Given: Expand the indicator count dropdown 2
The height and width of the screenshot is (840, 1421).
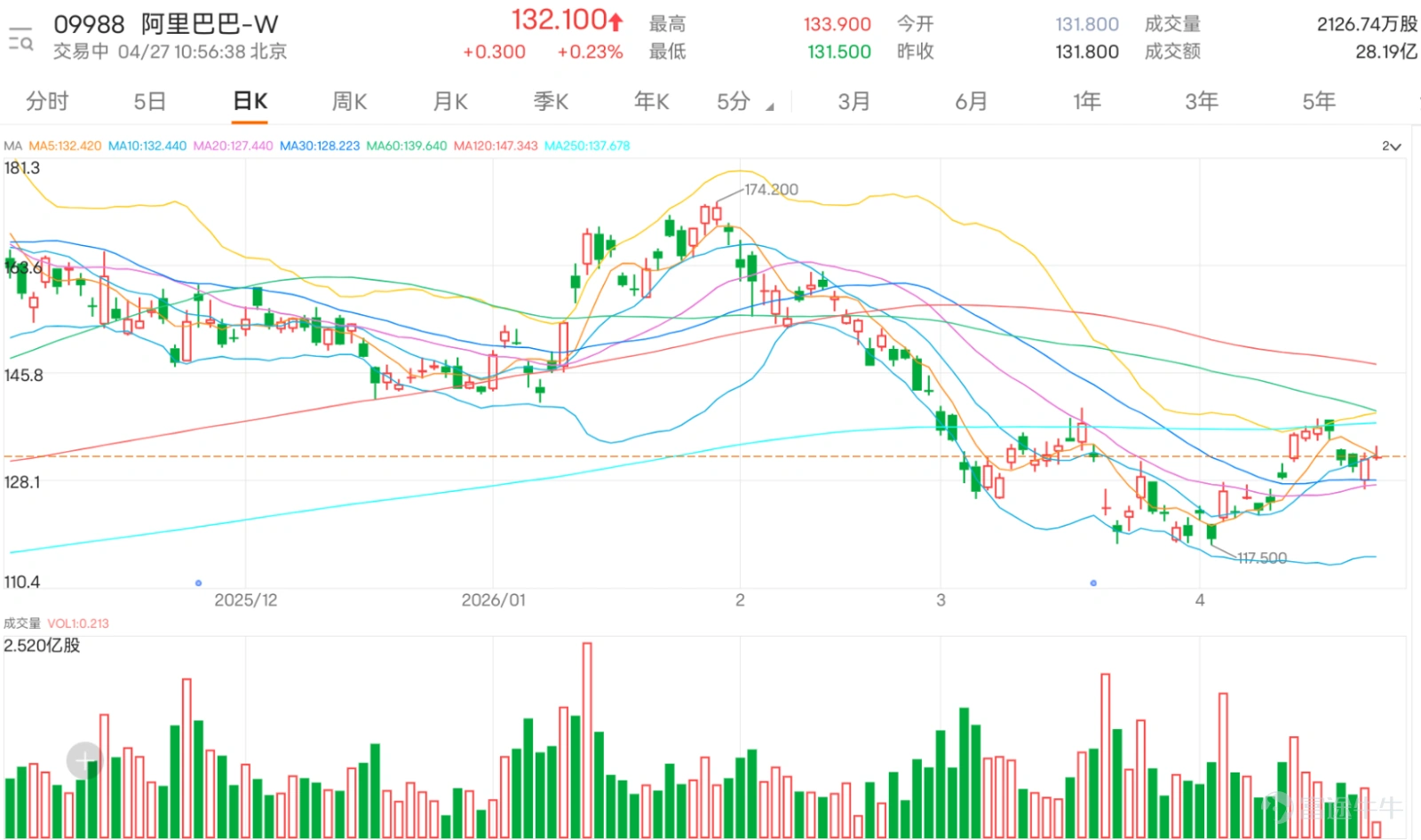Looking at the screenshot, I should 1391,146.
